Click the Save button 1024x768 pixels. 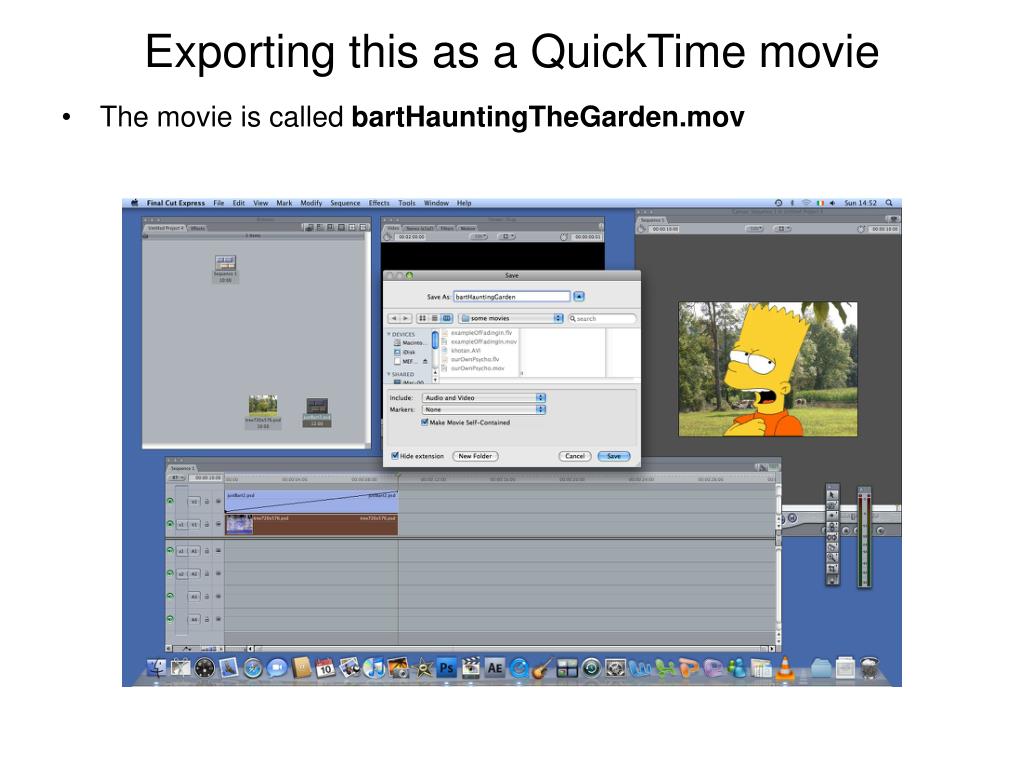click(x=614, y=456)
